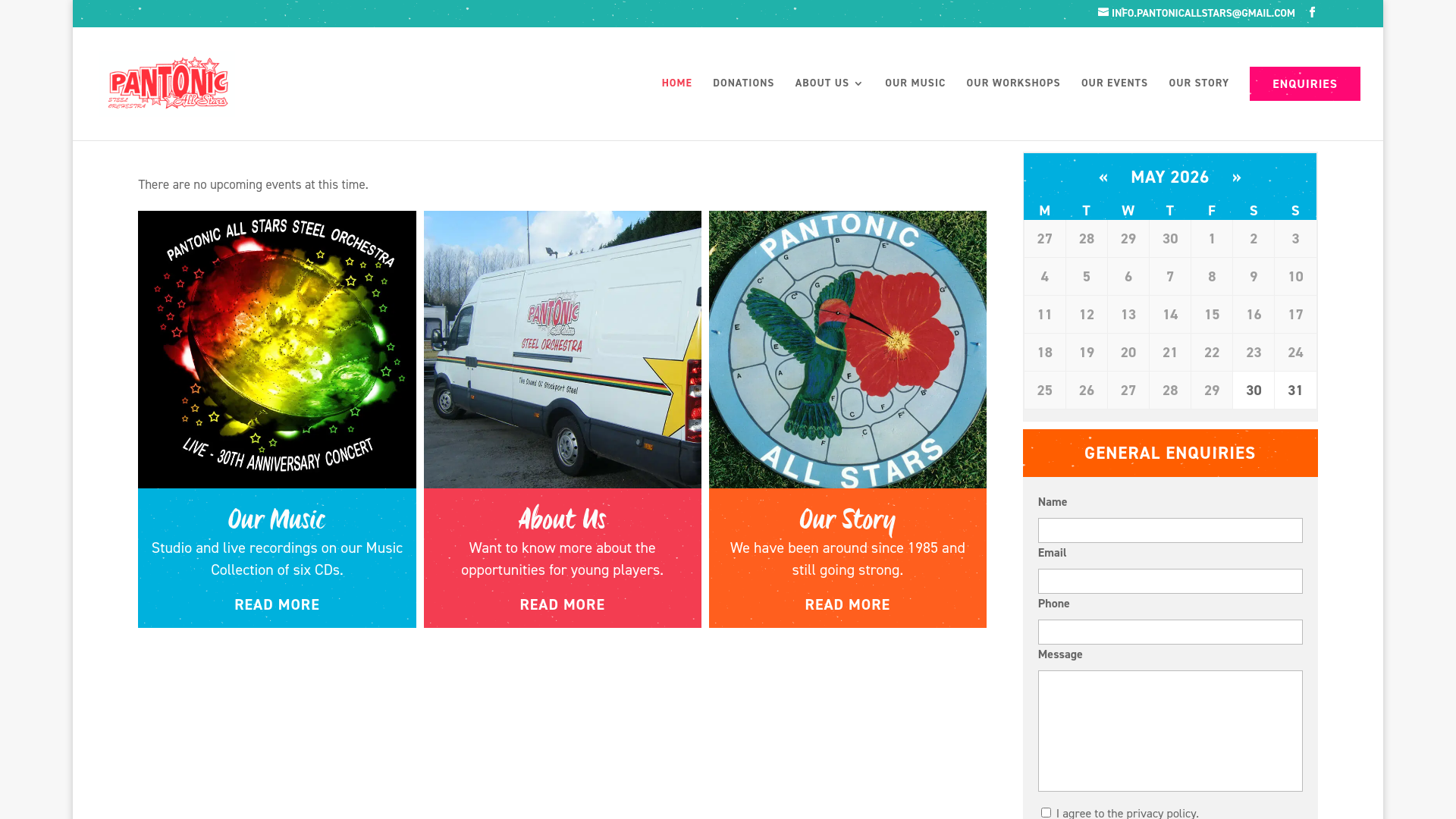Tick the privacy policy agreement checkbox
The height and width of the screenshot is (819, 1456).
(x=1046, y=812)
